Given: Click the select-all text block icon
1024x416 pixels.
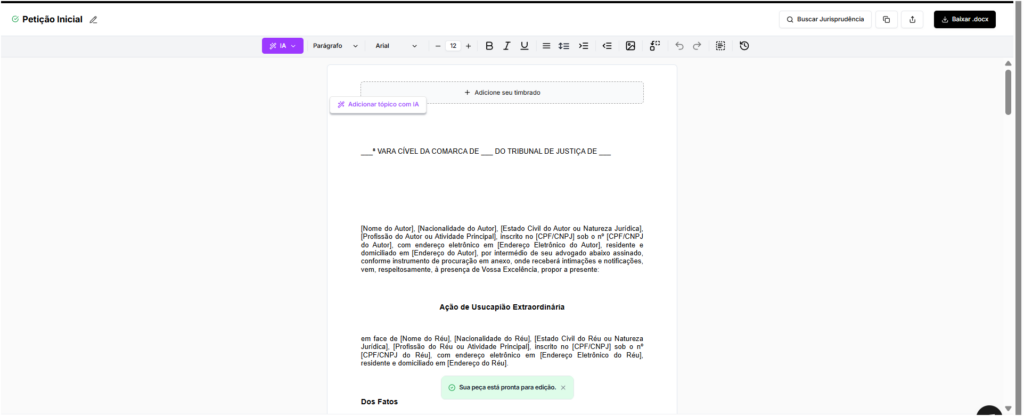Looking at the screenshot, I should tap(720, 46).
